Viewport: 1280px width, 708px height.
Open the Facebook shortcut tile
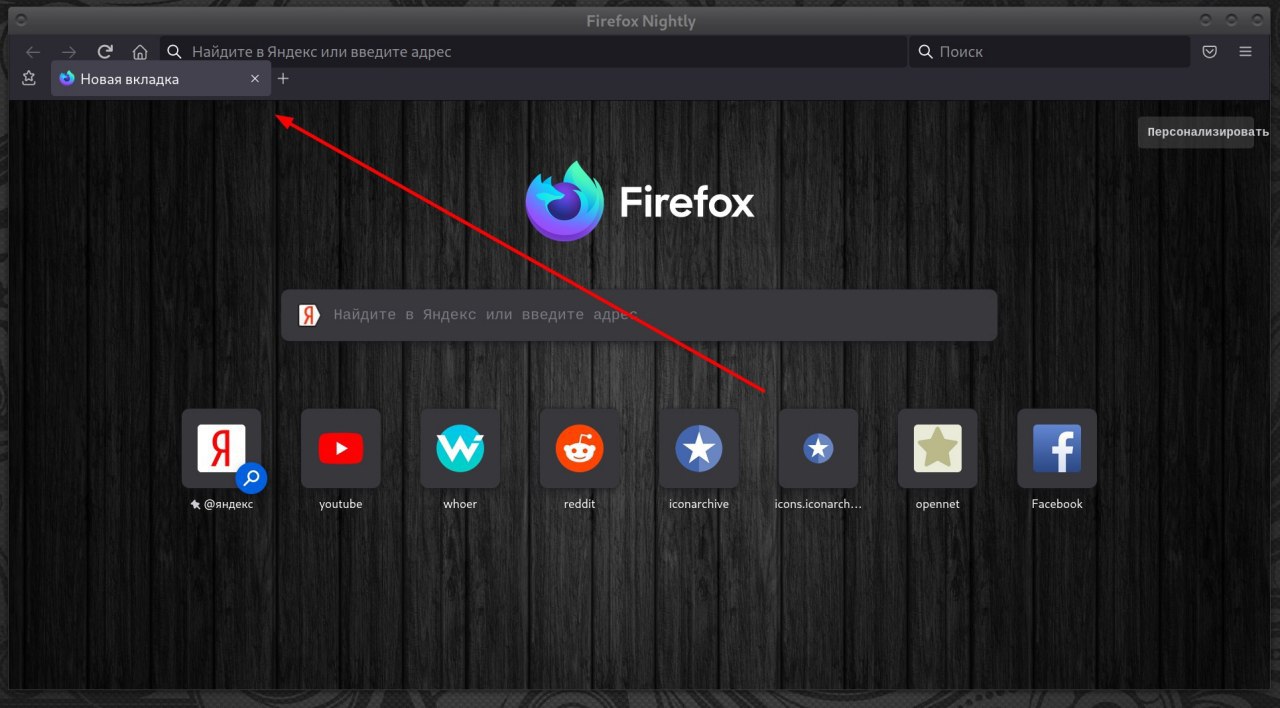pos(1057,448)
